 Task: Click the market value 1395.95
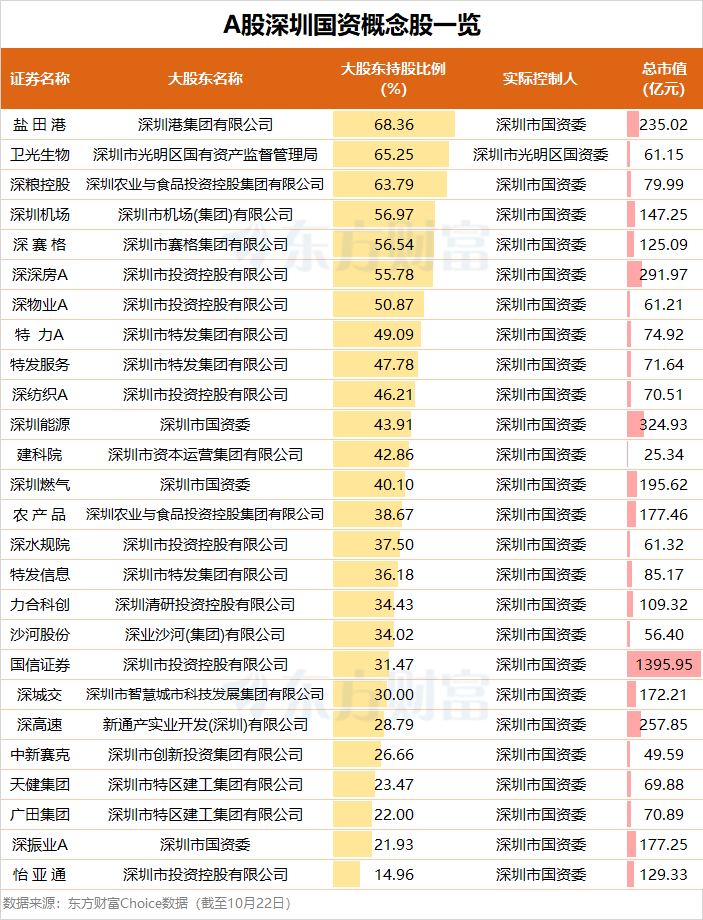click(664, 664)
